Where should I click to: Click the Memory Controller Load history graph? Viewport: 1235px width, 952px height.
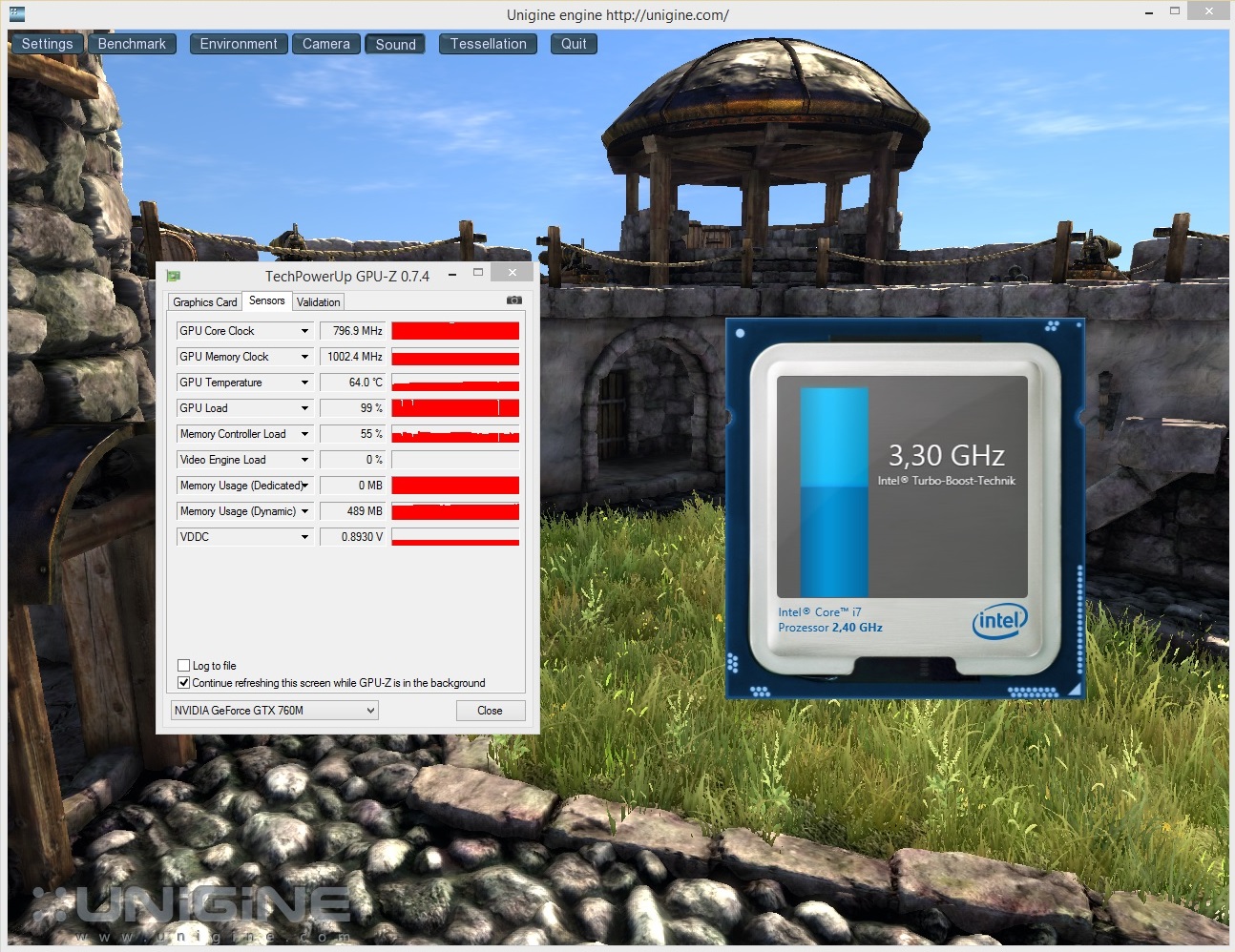455,434
